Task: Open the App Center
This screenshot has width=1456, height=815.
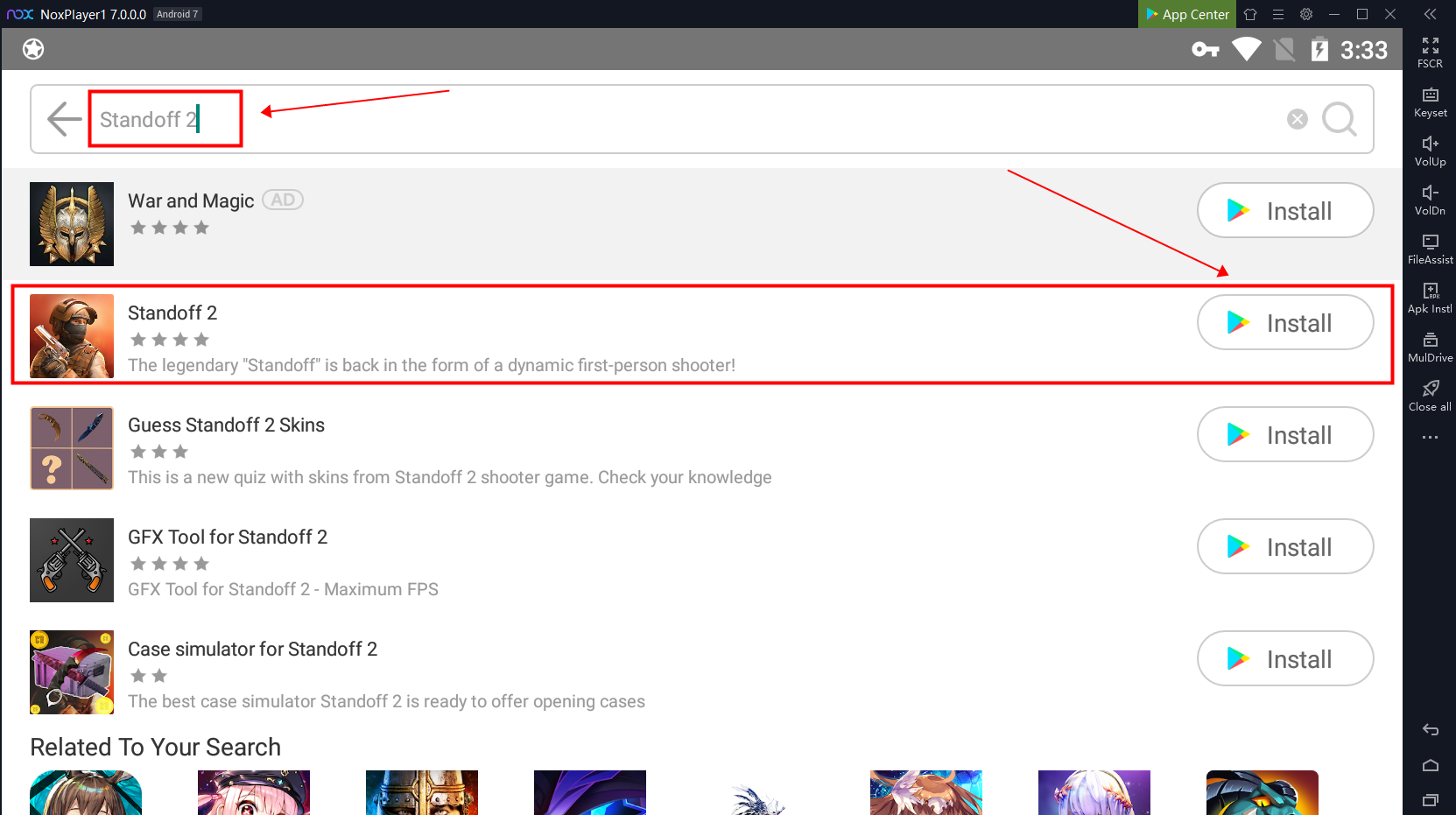Action: point(1186,14)
